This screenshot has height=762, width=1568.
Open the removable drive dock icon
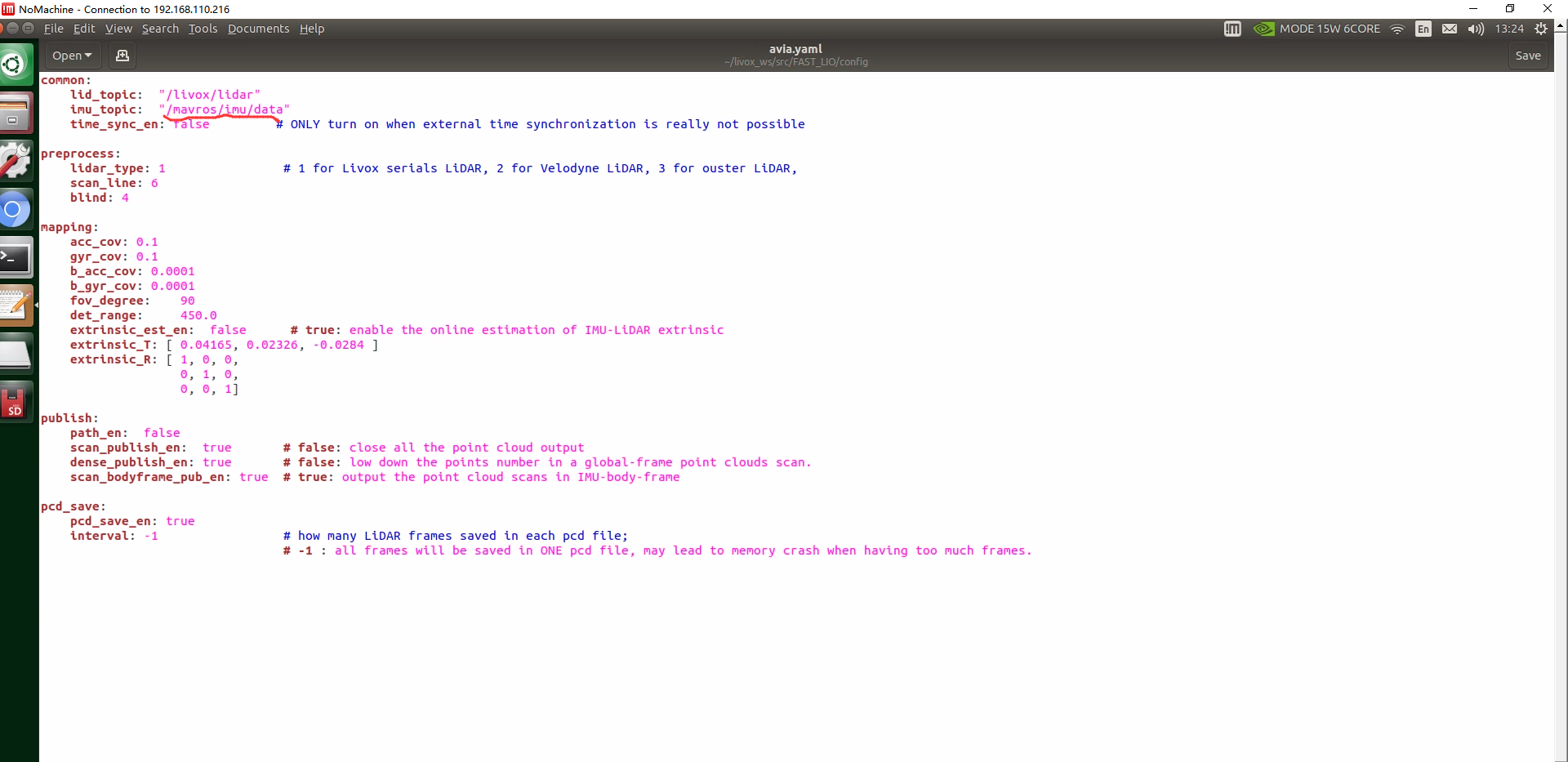point(15,354)
